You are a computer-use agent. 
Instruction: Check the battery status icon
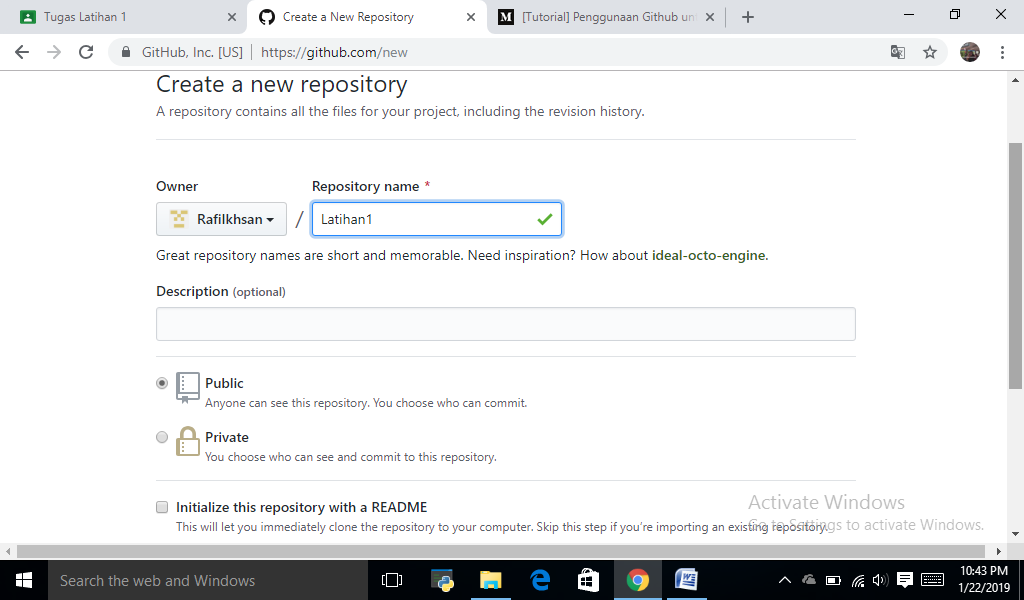coord(833,580)
